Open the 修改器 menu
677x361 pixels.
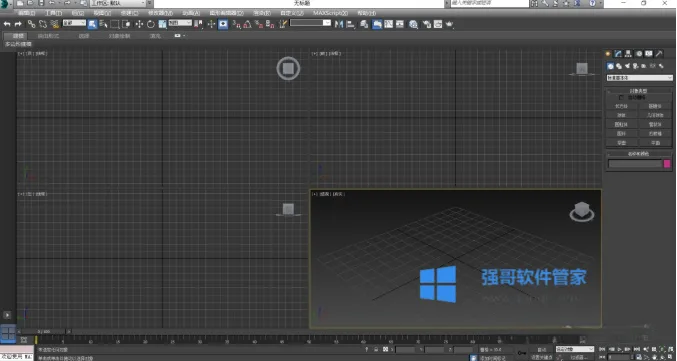[x=161, y=13]
